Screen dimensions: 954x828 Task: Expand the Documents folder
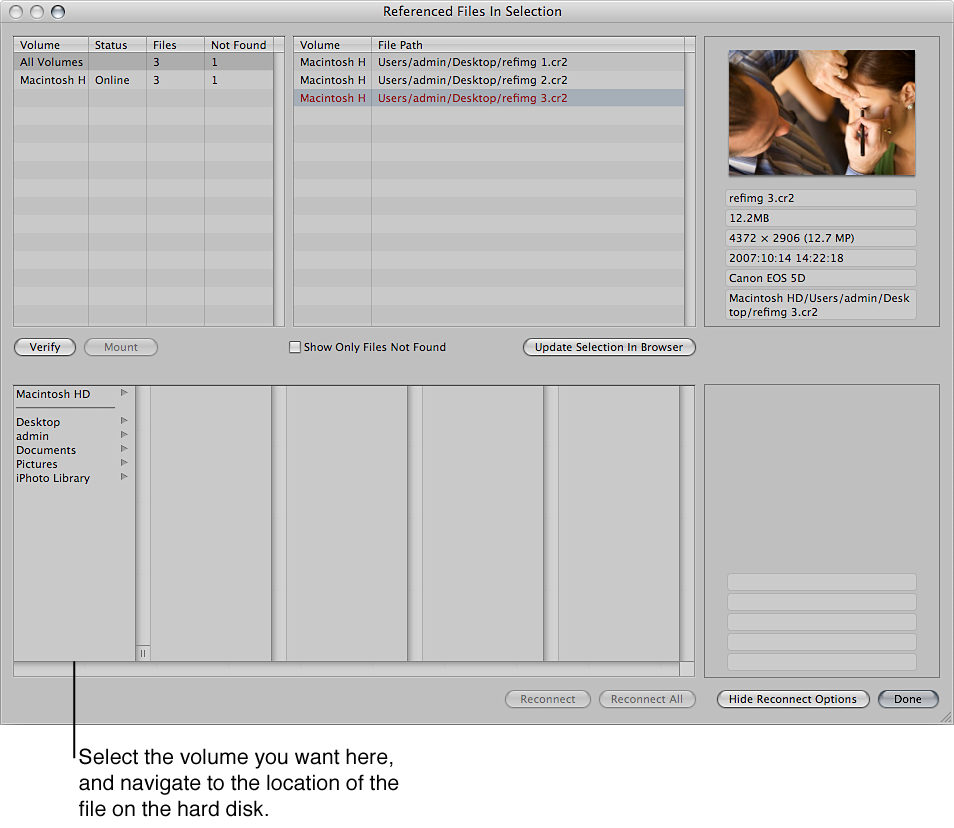[x=124, y=449]
